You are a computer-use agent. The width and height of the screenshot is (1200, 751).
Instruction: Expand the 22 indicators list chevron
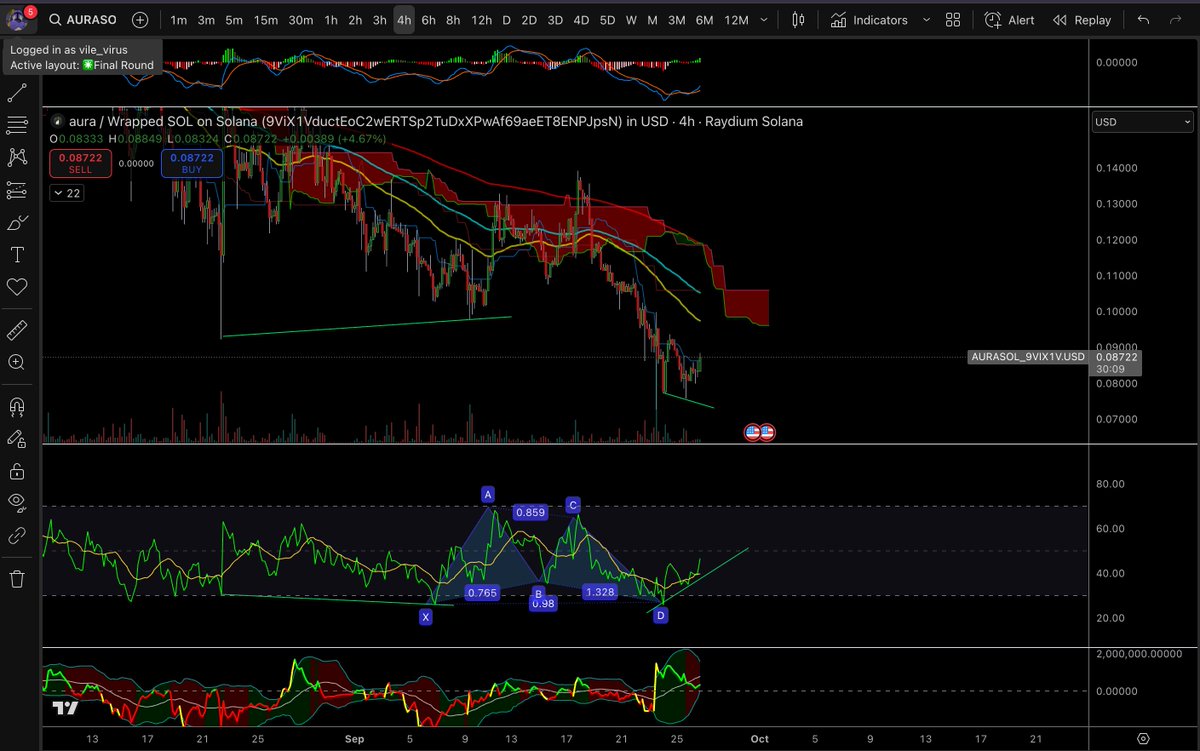point(67,193)
